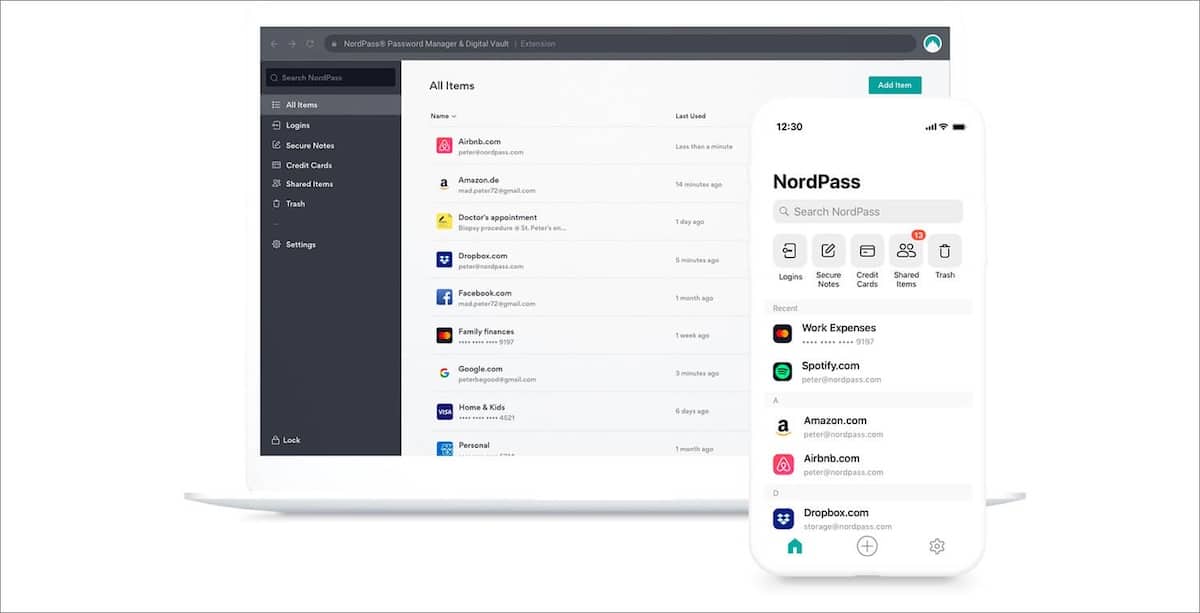Screen dimensions: 1200x613
Task: Open Spotify.com entry on phone
Action: click(868, 372)
